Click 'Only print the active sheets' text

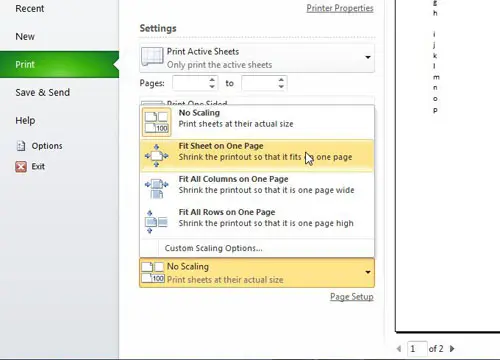(x=219, y=65)
